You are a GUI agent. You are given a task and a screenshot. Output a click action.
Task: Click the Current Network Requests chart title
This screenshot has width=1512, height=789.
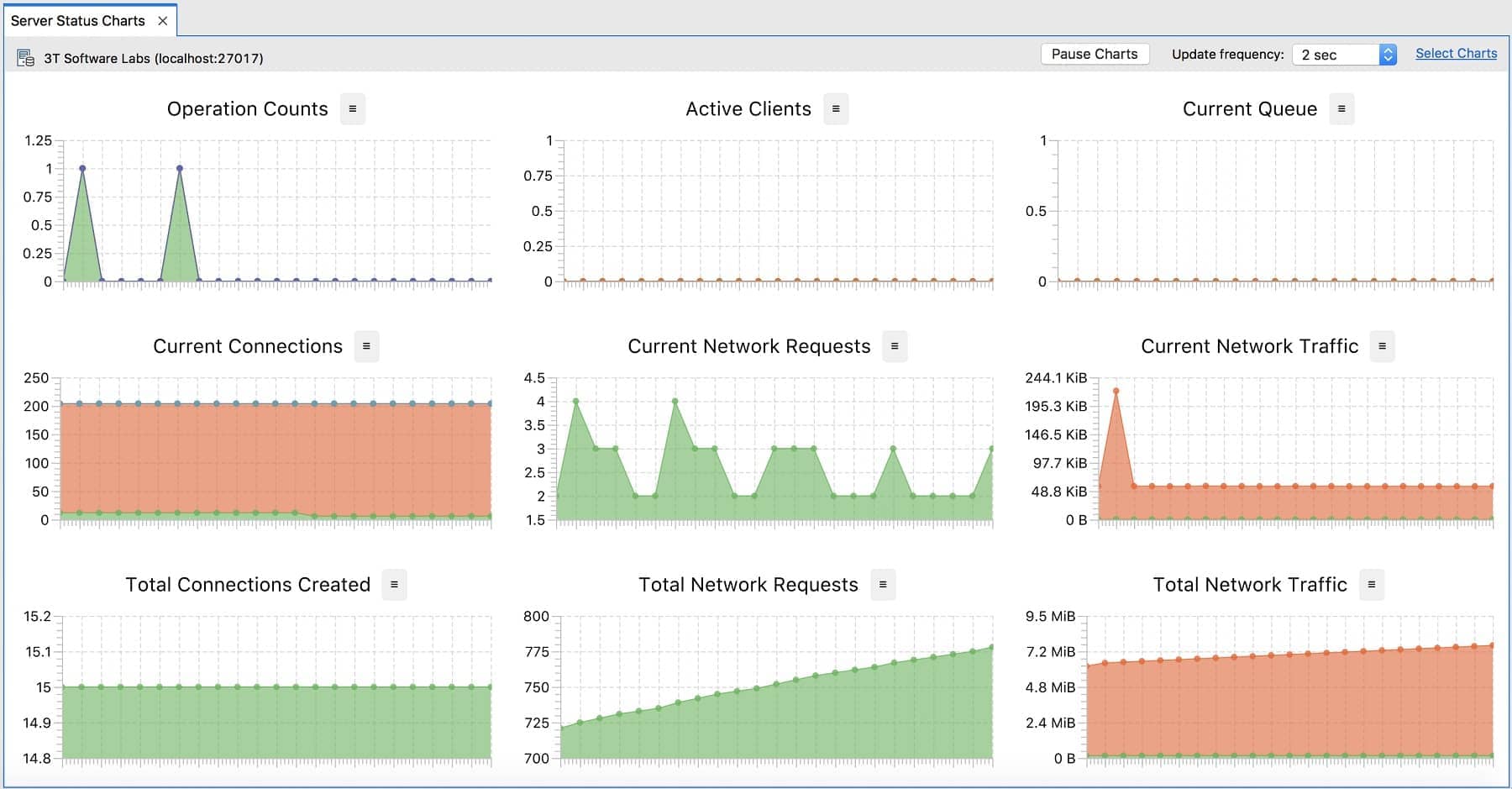click(749, 346)
